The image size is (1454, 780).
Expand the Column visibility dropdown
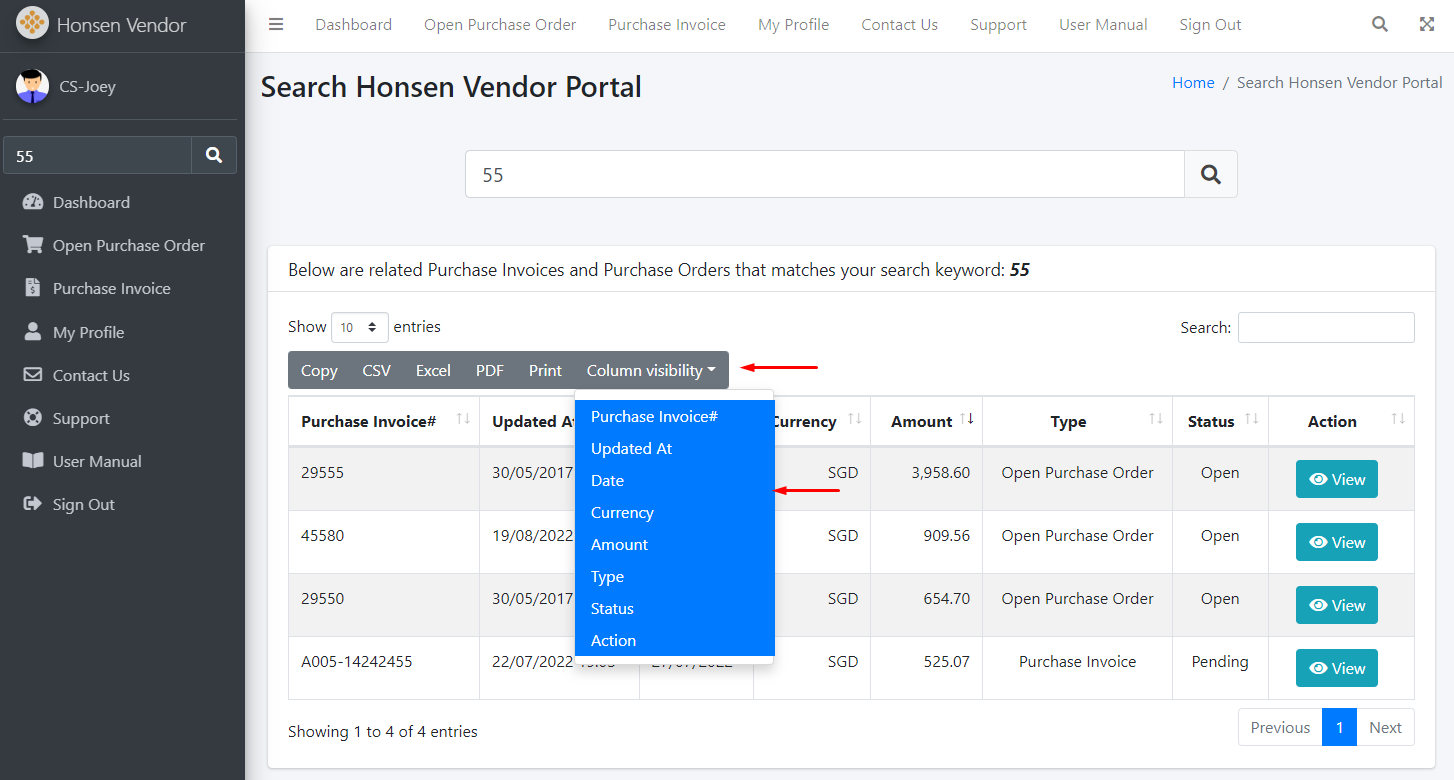tap(651, 371)
